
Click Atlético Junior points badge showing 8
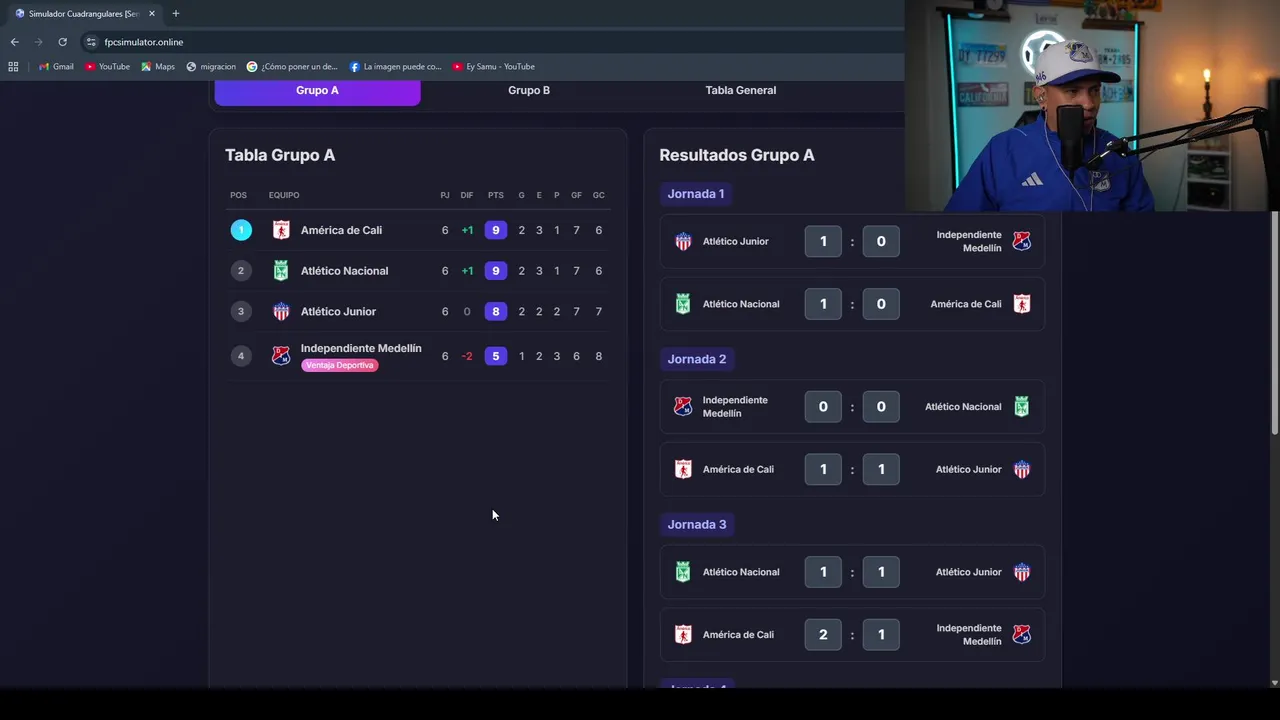click(x=496, y=311)
